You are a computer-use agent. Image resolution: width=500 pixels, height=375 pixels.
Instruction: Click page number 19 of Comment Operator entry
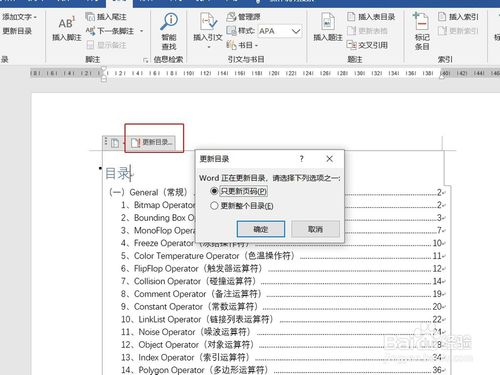tap(437, 294)
